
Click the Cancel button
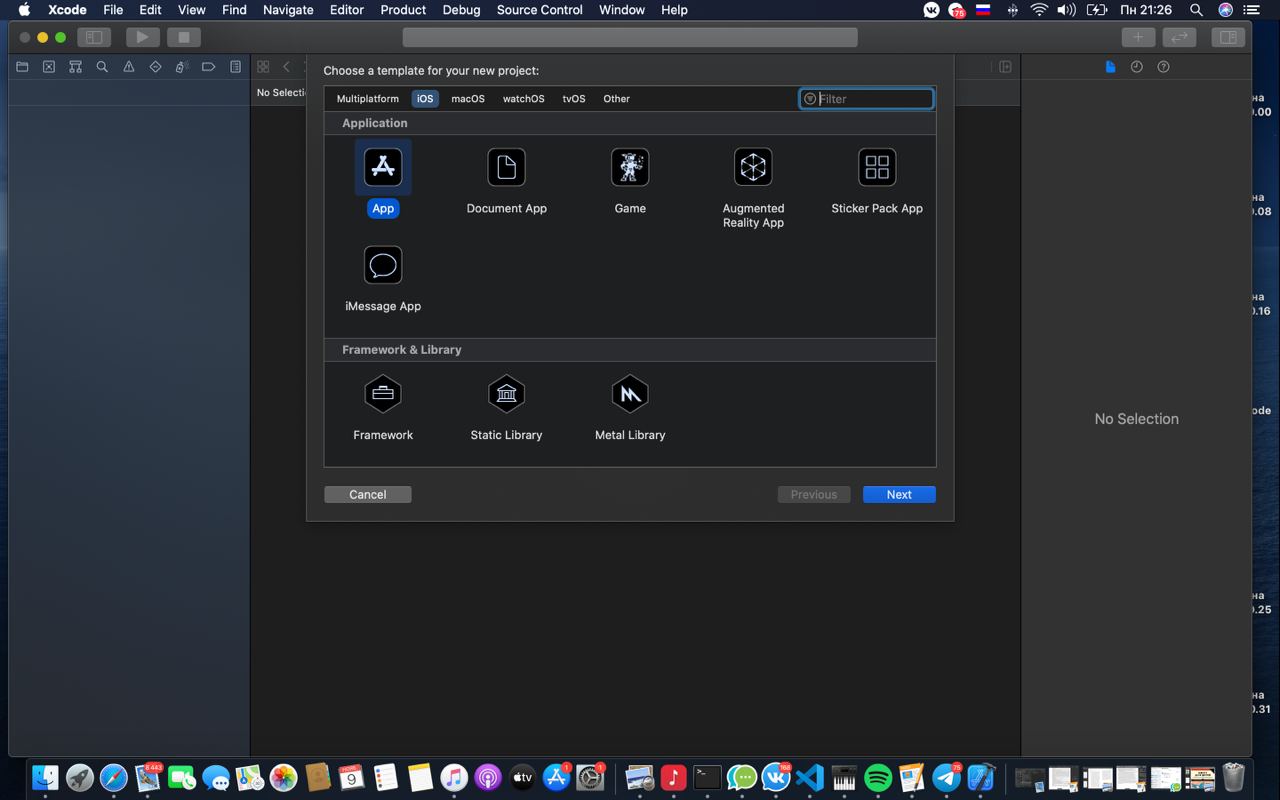tap(368, 494)
